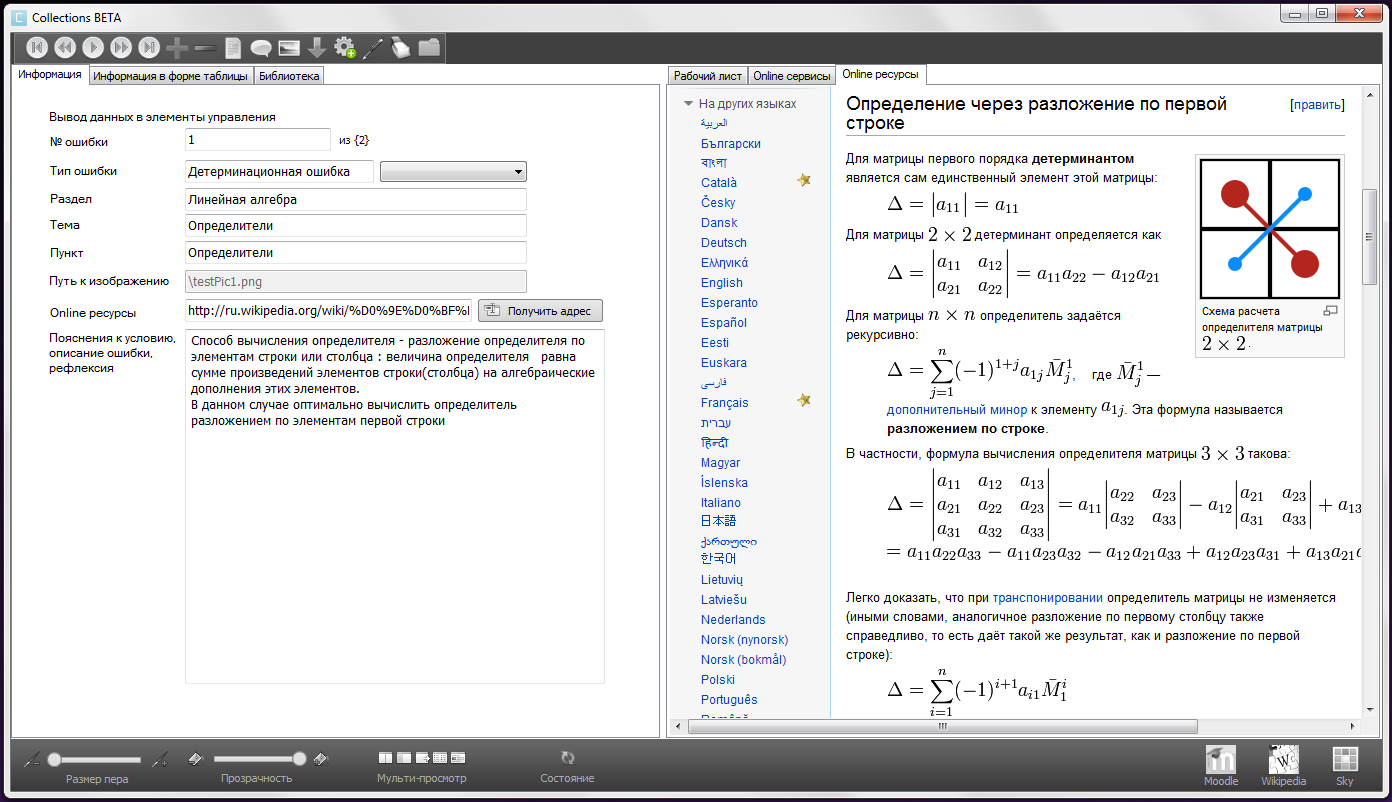1392x802 pixels.
Task: Choose the Italiano language link
Action: coord(721,503)
